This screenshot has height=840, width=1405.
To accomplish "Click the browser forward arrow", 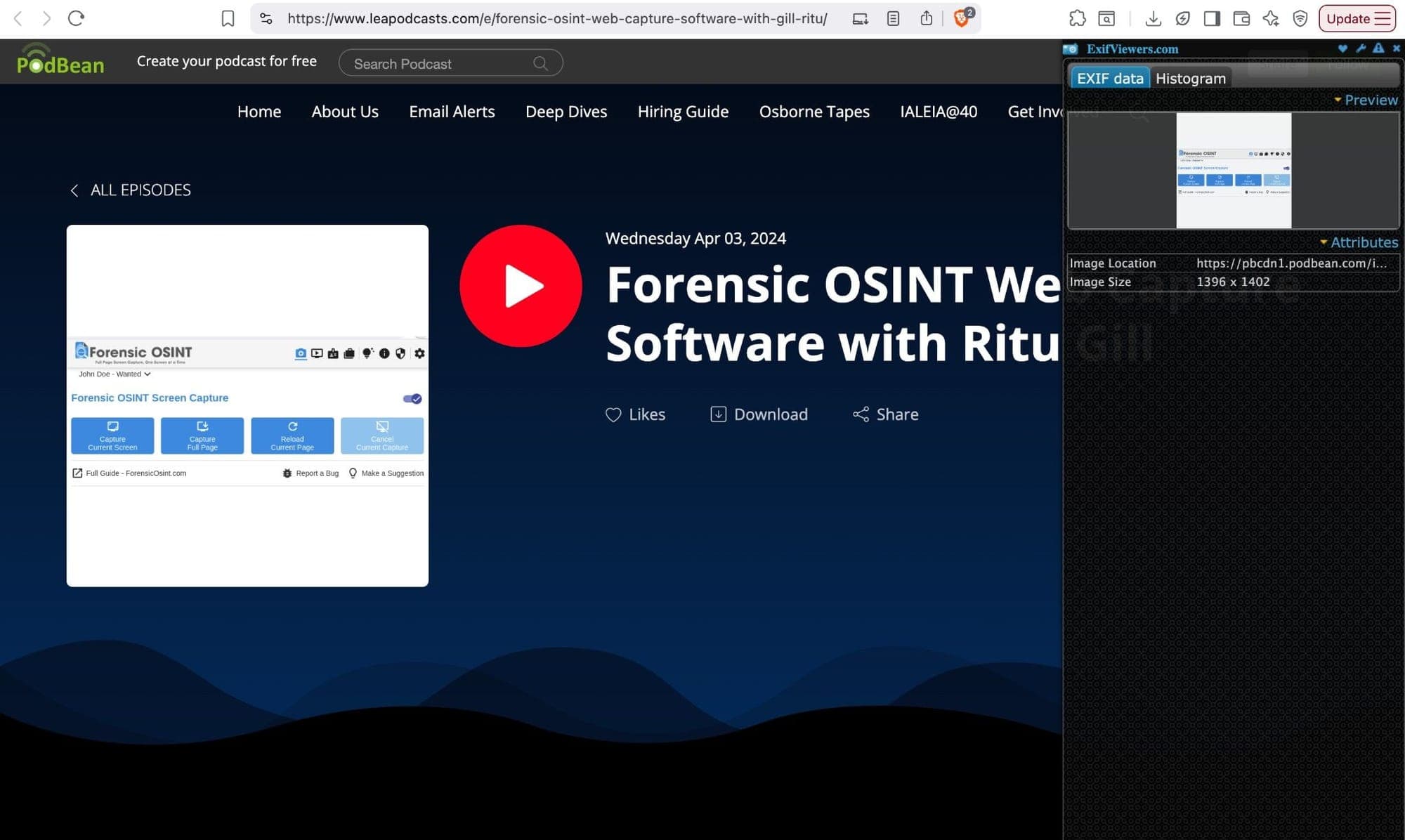I will click(x=46, y=18).
